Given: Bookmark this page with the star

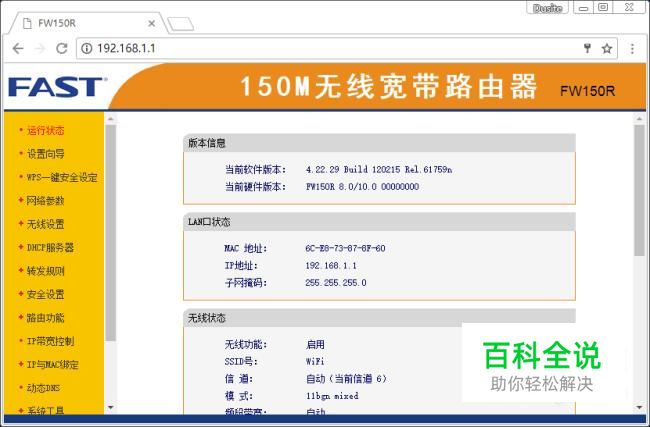Looking at the screenshot, I should tap(607, 49).
